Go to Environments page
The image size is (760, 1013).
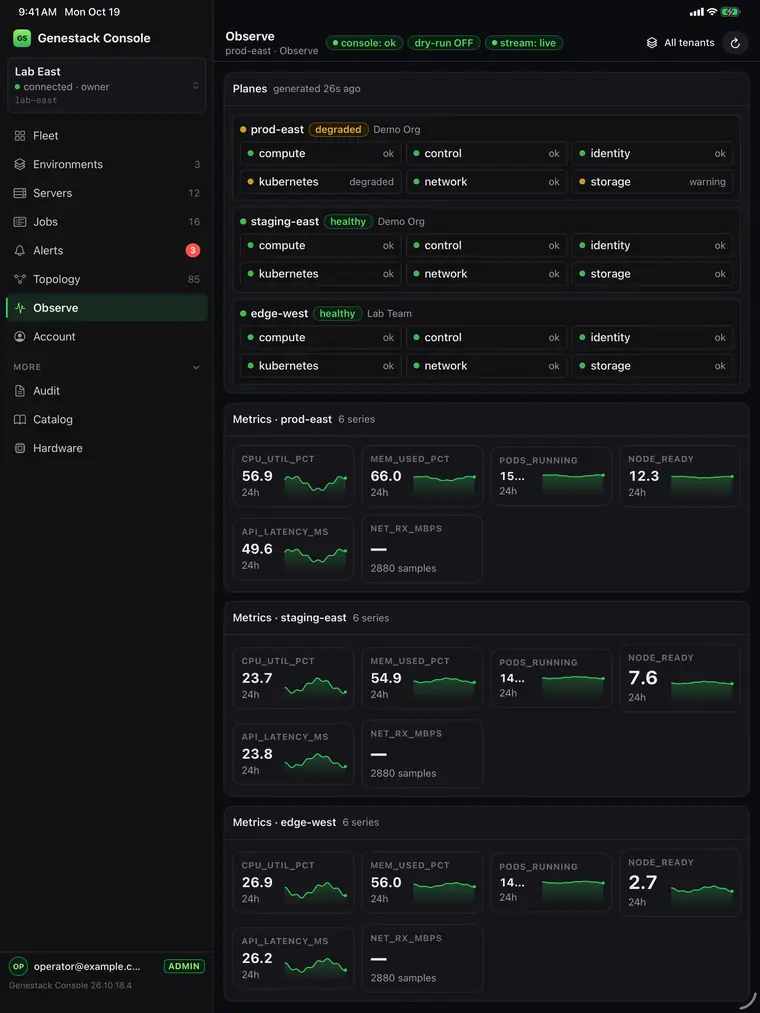tap(107, 164)
